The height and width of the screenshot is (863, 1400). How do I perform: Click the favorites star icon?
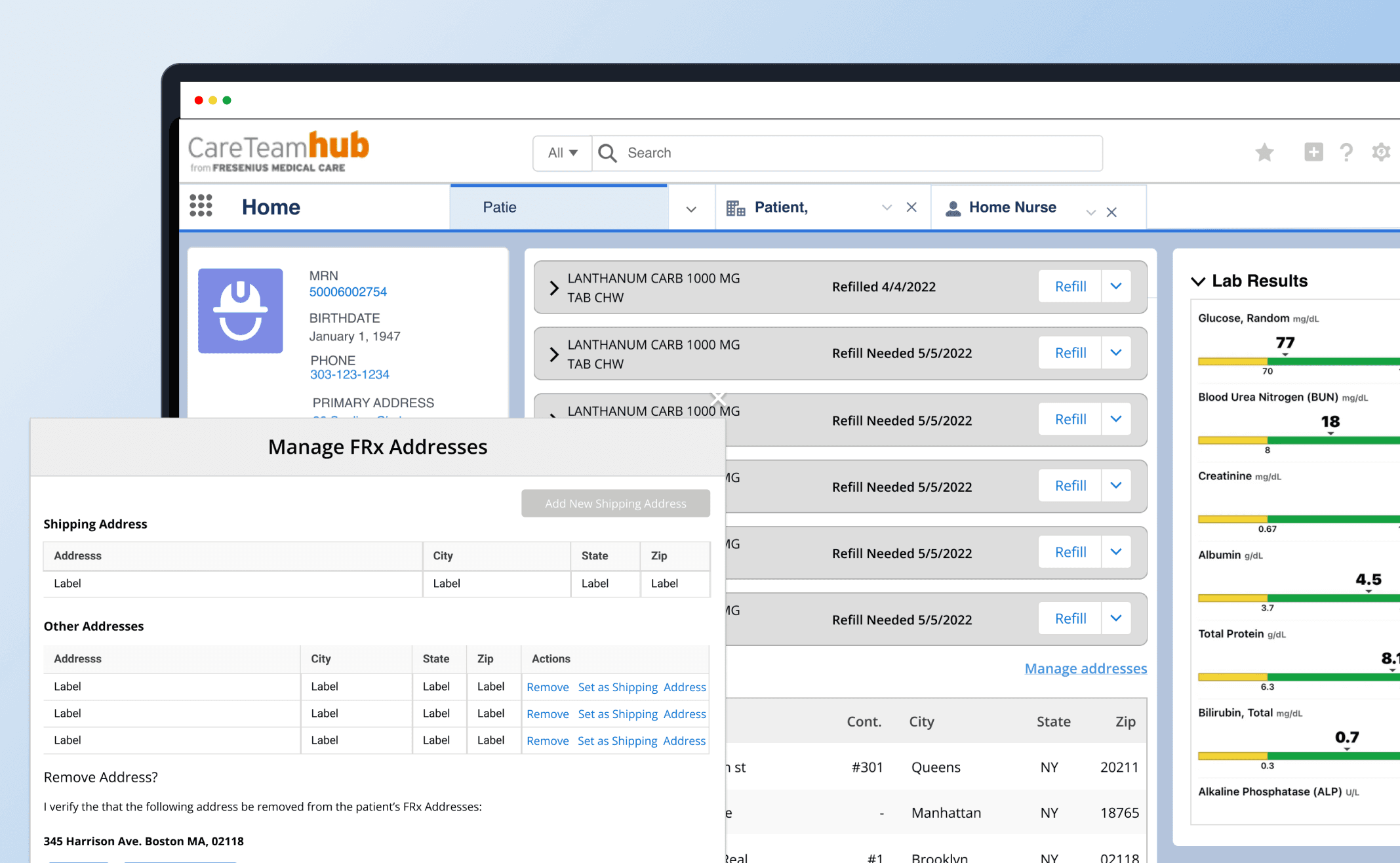tap(1264, 153)
